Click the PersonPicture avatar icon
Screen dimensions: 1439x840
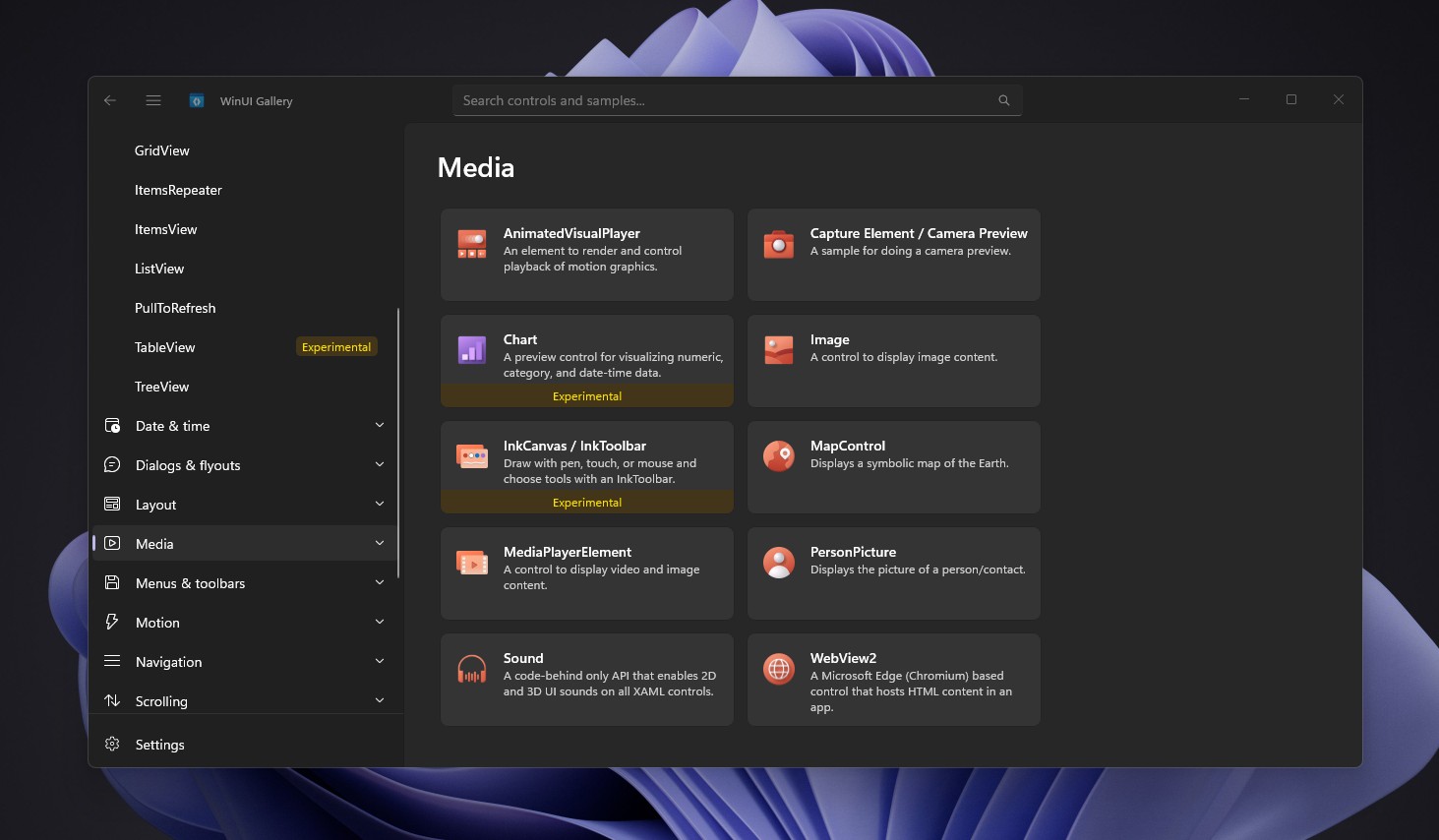[x=779, y=563]
